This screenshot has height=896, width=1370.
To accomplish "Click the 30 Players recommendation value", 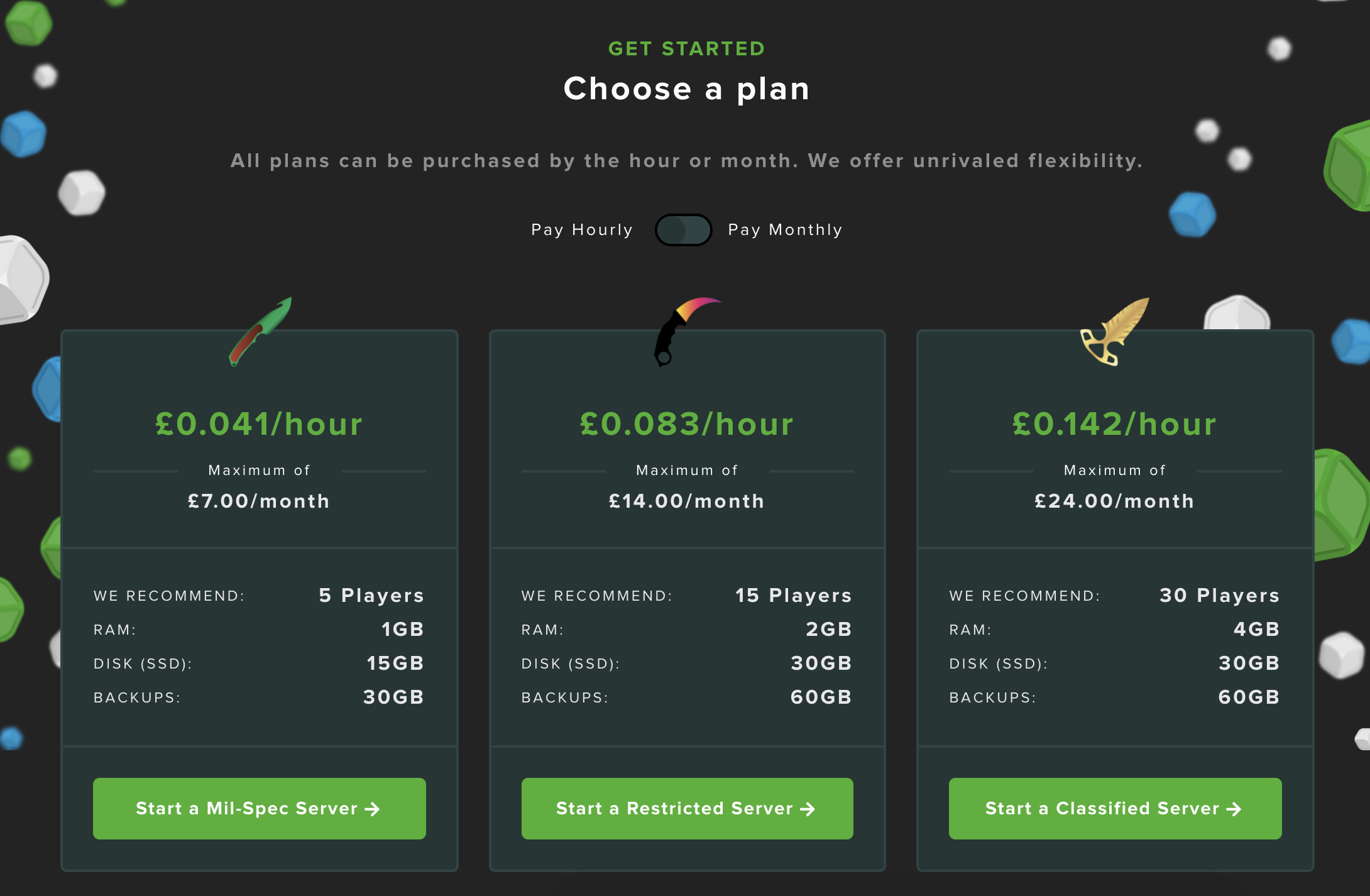I will tap(1220, 595).
